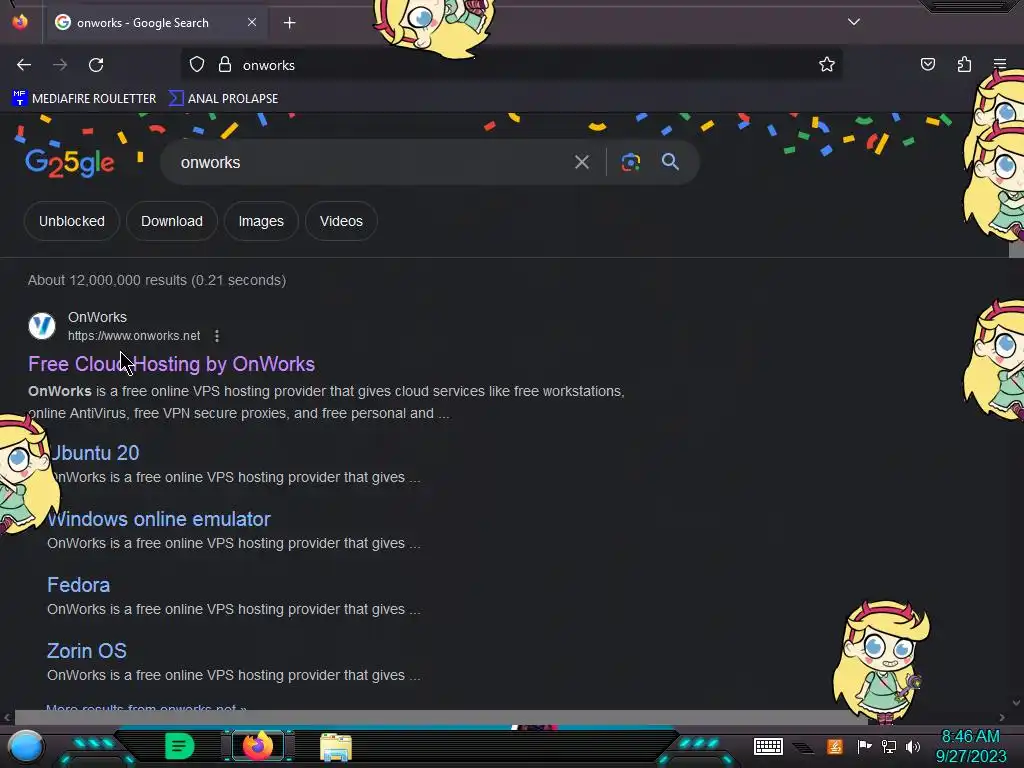Open the green notes app on taskbar
The height and width of the screenshot is (768, 1024).
click(179, 746)
